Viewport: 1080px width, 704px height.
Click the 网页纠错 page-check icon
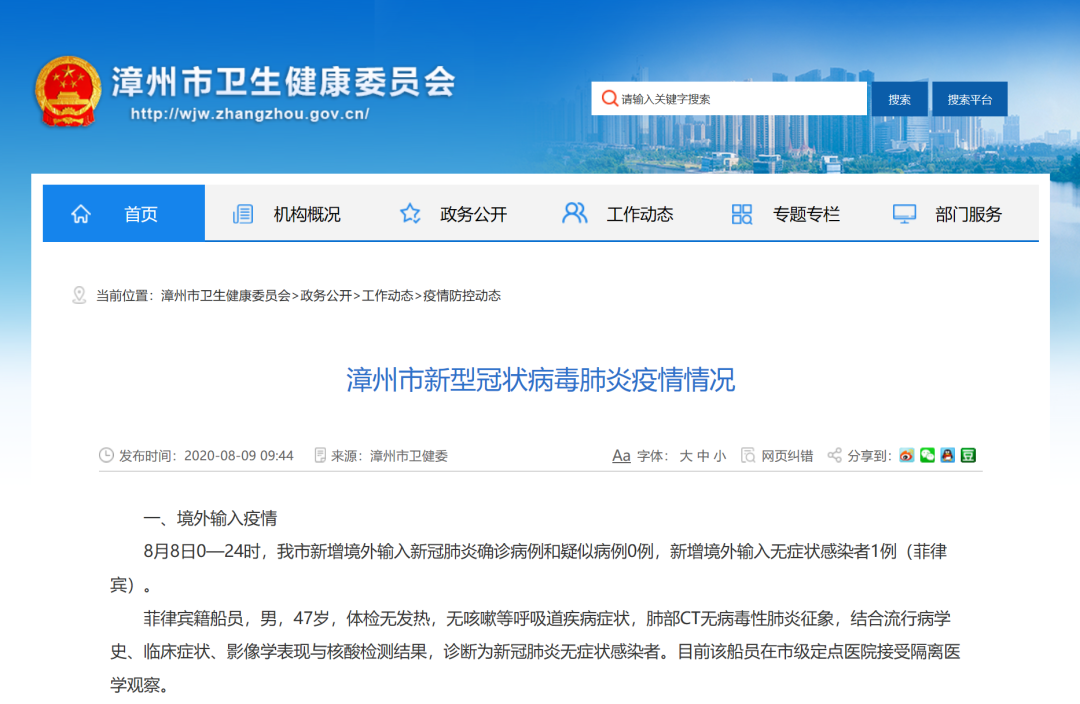pos(747,455)
